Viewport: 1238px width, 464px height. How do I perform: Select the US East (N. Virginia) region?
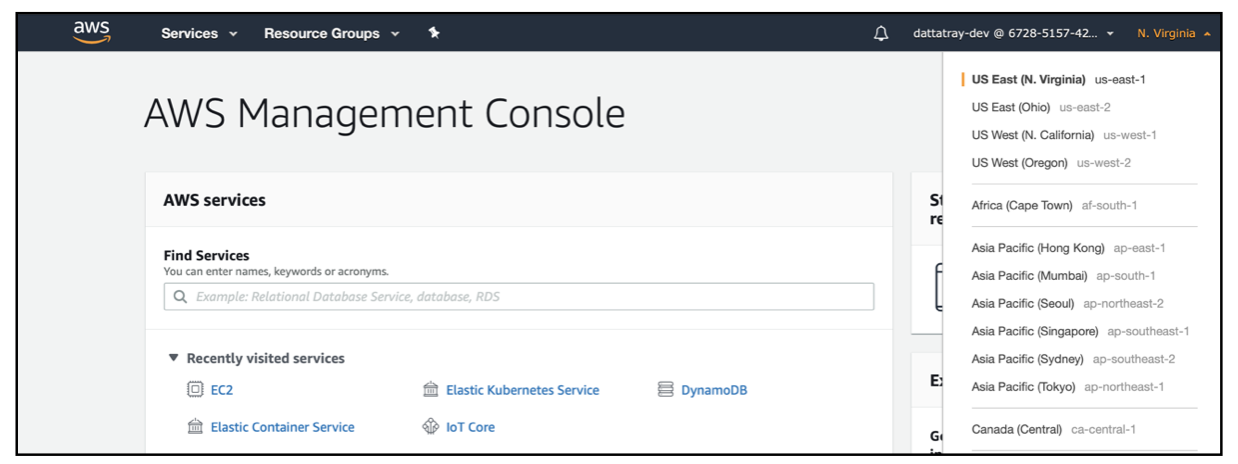pos(1059,79)
